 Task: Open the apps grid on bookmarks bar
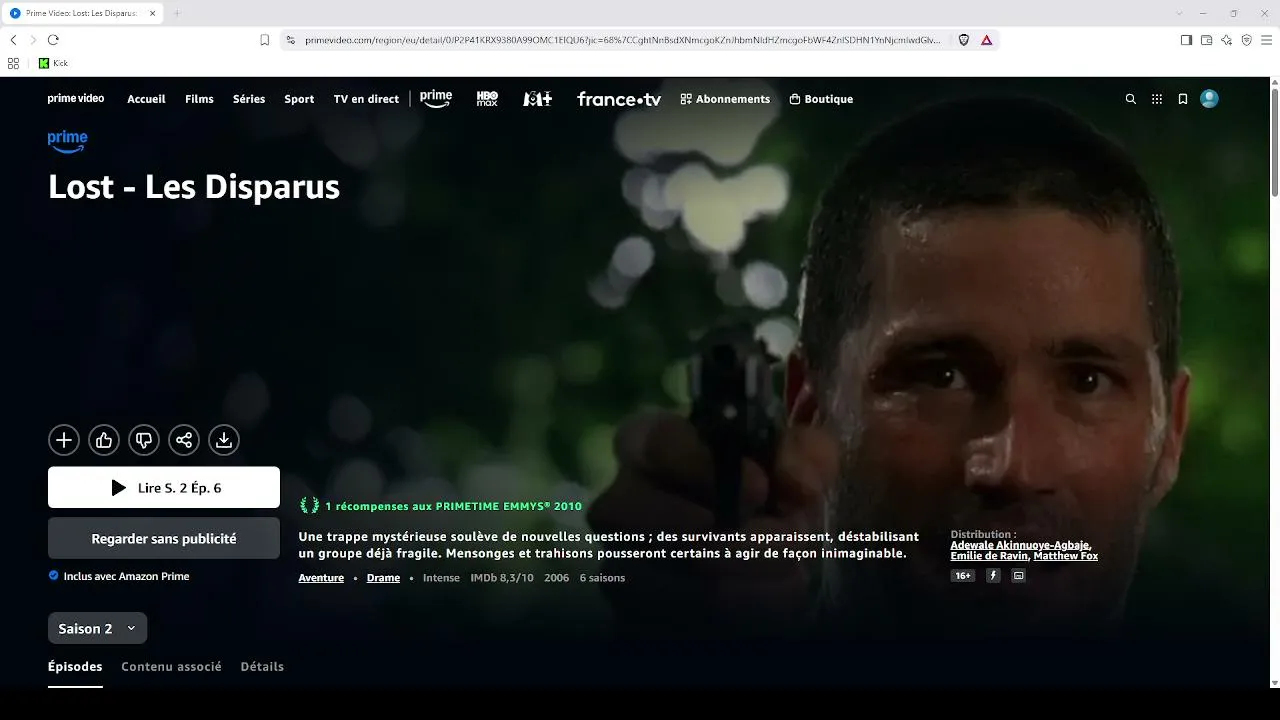[x=13, y=63]
